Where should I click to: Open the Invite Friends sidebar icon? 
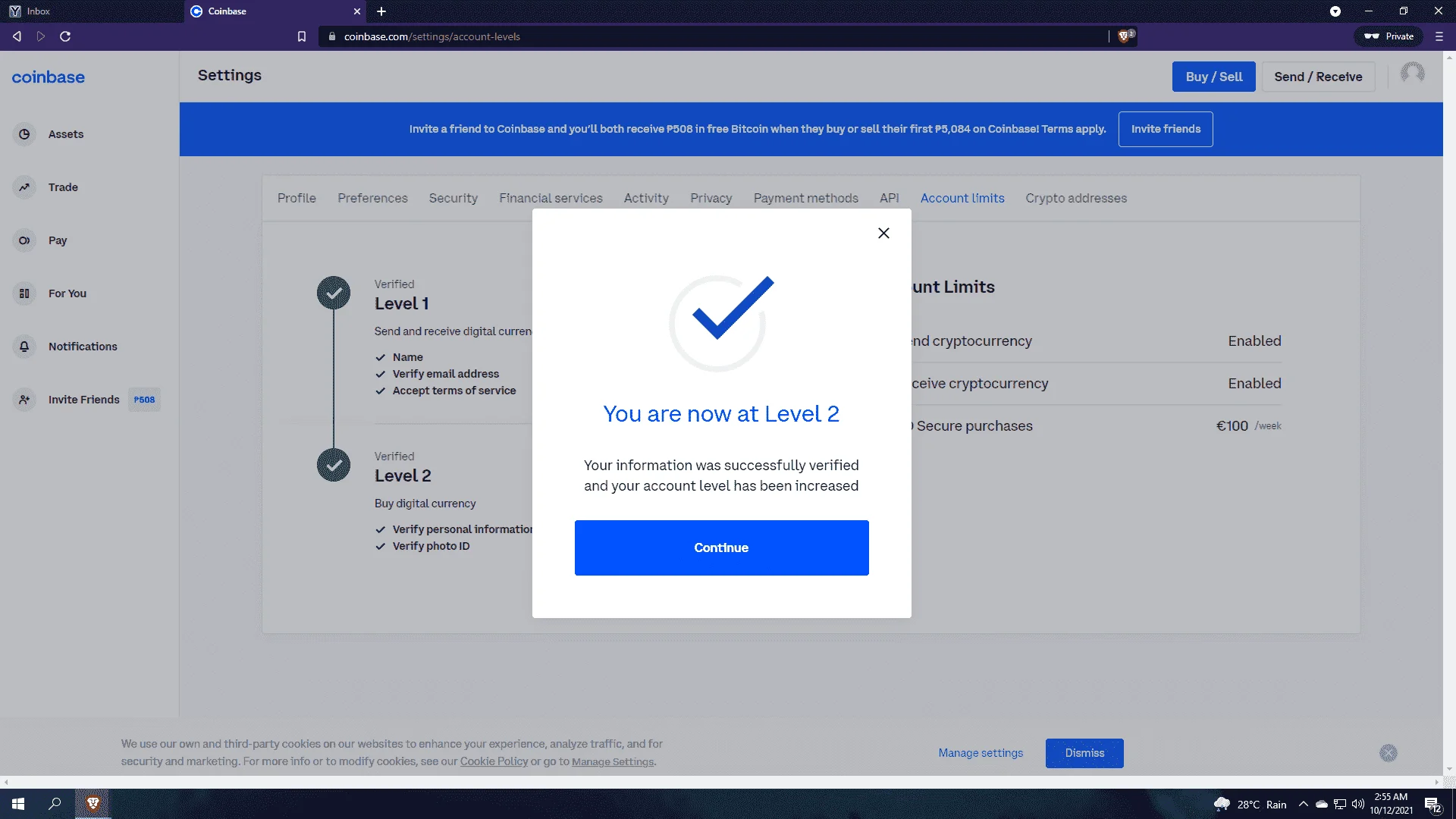coord(24,400)
